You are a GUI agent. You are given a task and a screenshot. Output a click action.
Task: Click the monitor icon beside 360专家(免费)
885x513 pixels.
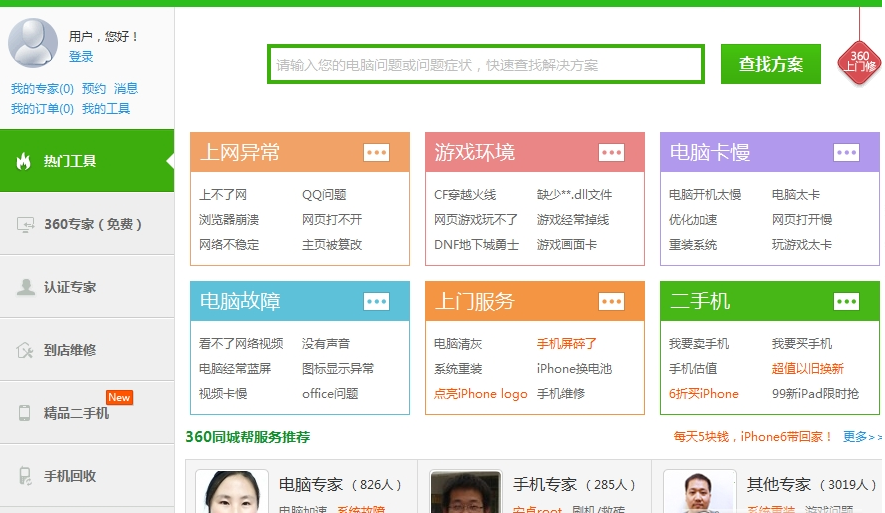(x=25, y=224)
